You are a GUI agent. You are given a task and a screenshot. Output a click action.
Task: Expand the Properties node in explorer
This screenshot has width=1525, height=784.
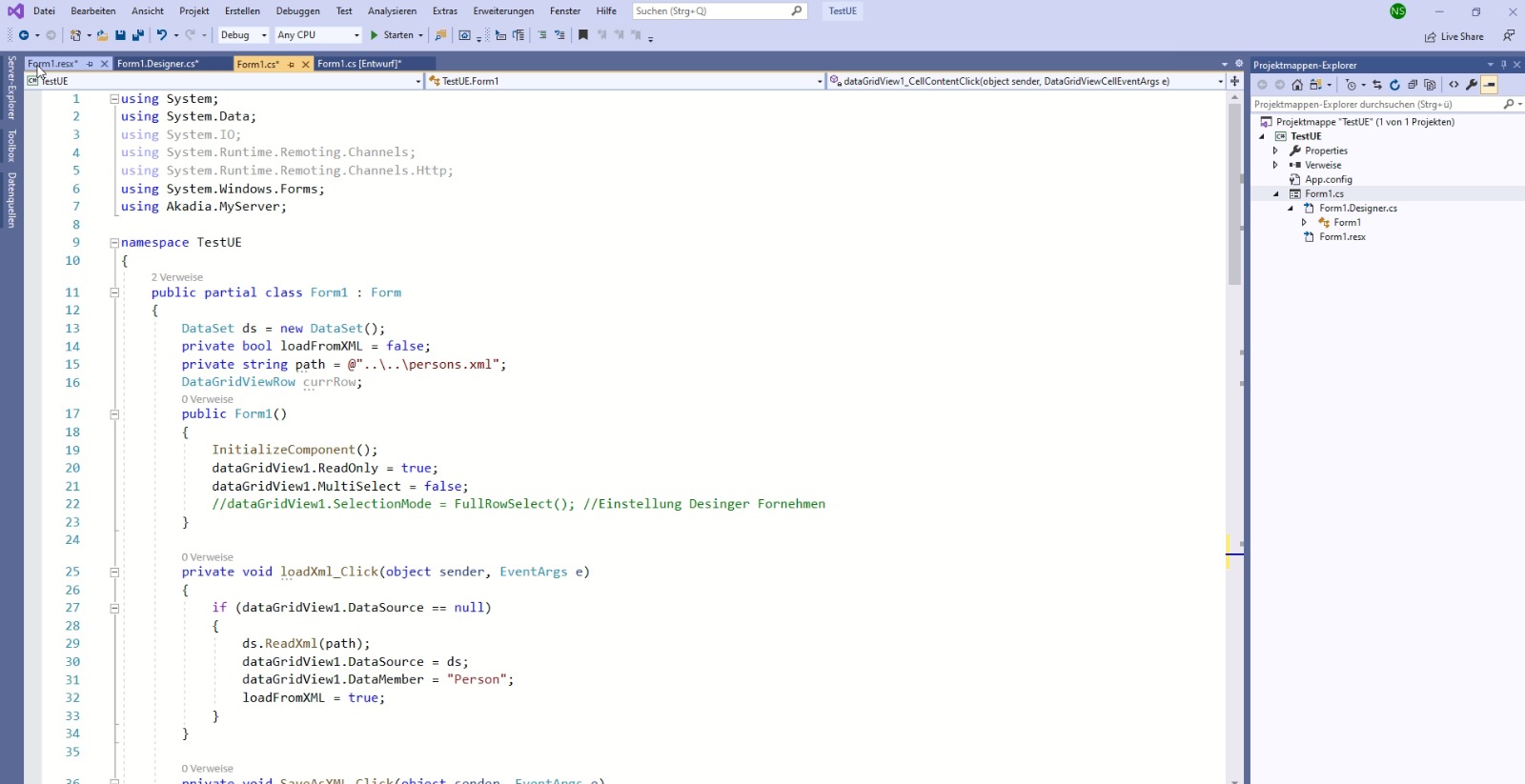click(x=1275, y=151)
